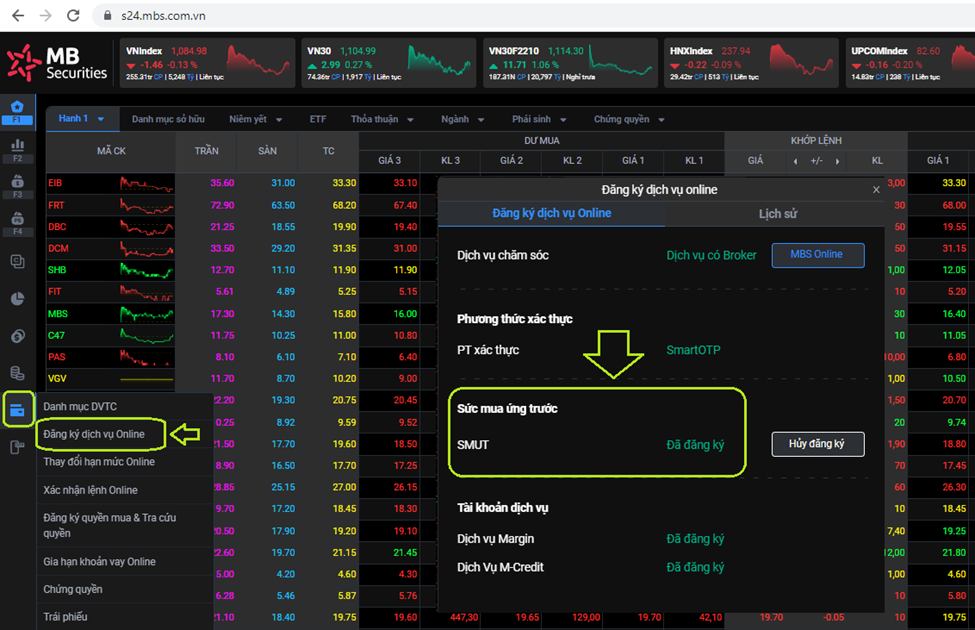Image resolution: width=975 pixels, height=630 pixels.
Task: Click the VN30 ticker card
Action: [x=389, y=63]
